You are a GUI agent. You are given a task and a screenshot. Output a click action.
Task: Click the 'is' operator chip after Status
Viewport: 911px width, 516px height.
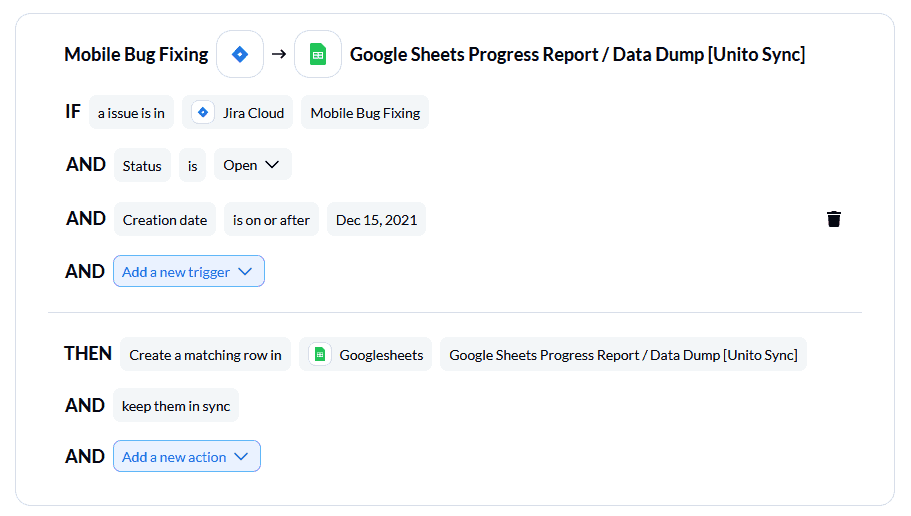192,166
